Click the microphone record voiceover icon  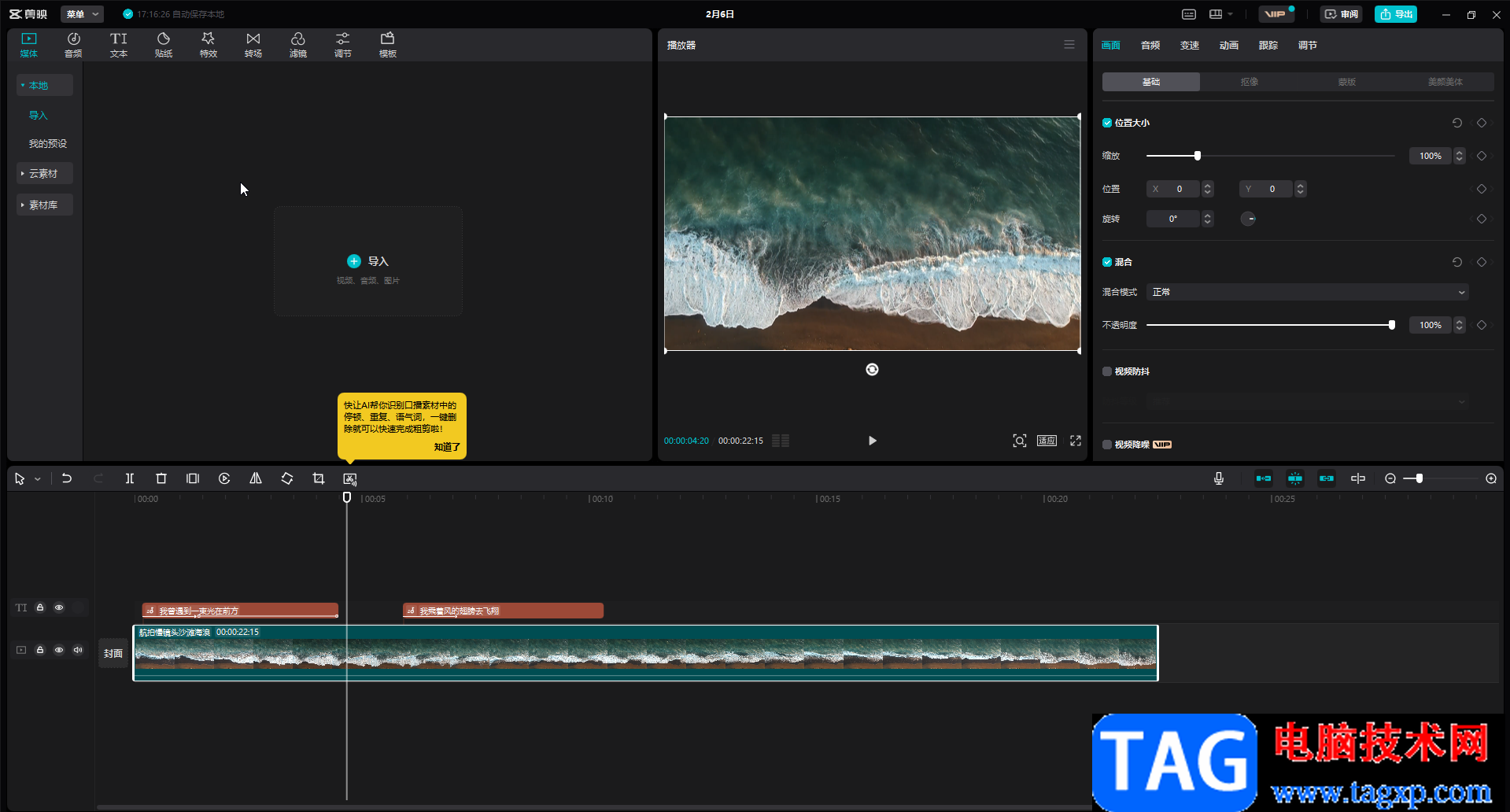click(x=1219, y=478)
